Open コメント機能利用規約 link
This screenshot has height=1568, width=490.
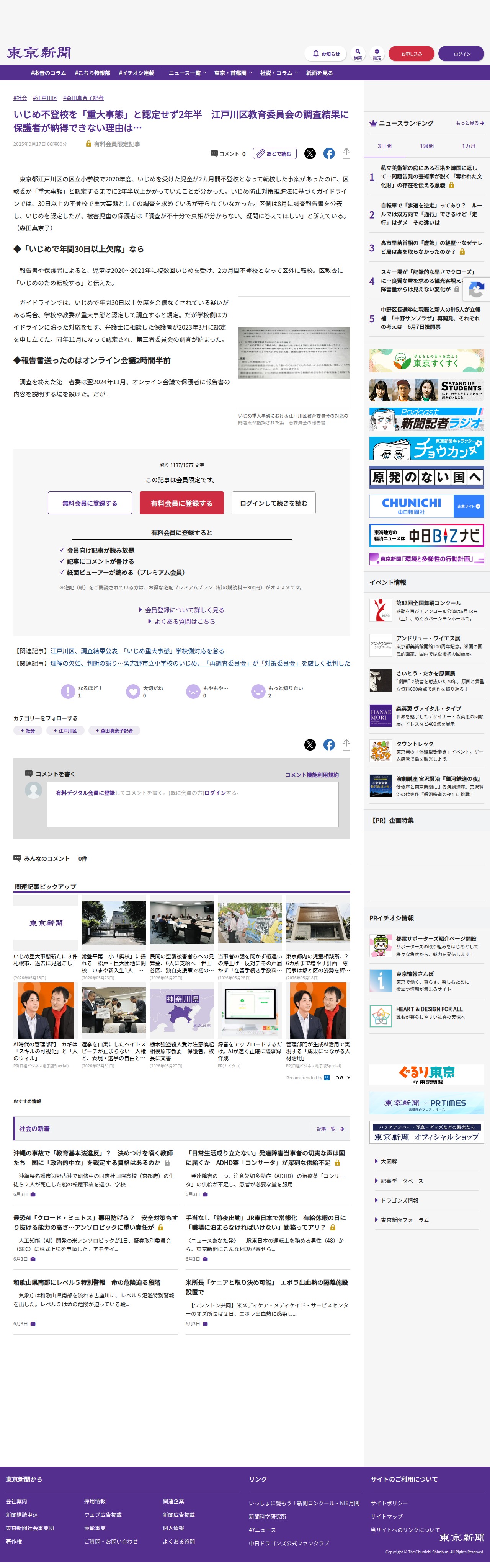click(312, 775)
